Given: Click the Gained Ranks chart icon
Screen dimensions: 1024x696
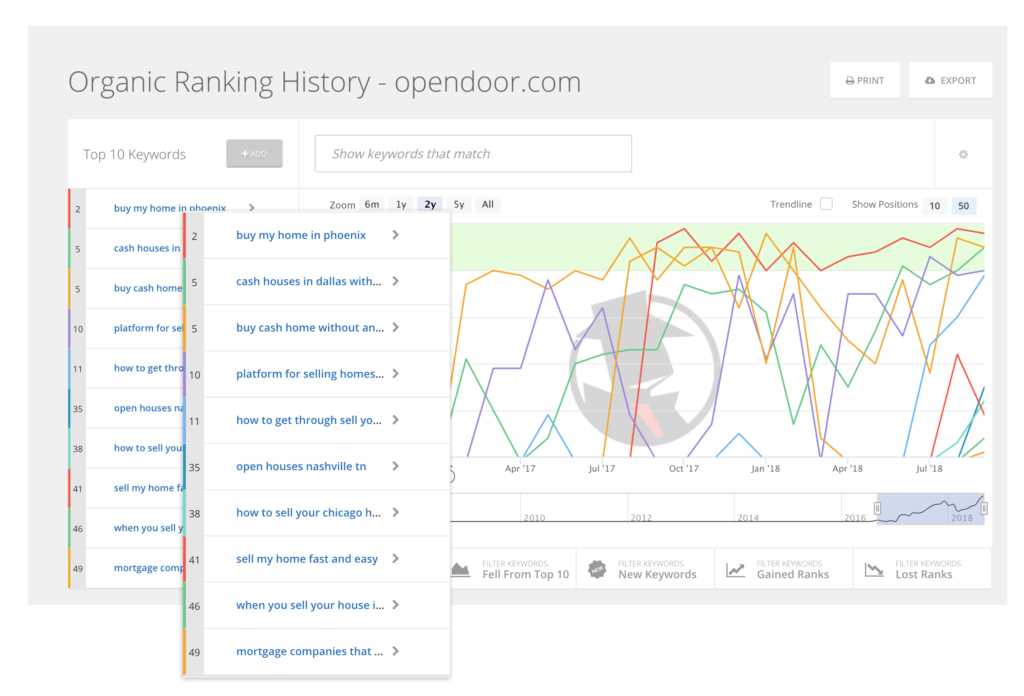Looking at the screenshot, I should [x=736, y=568].
